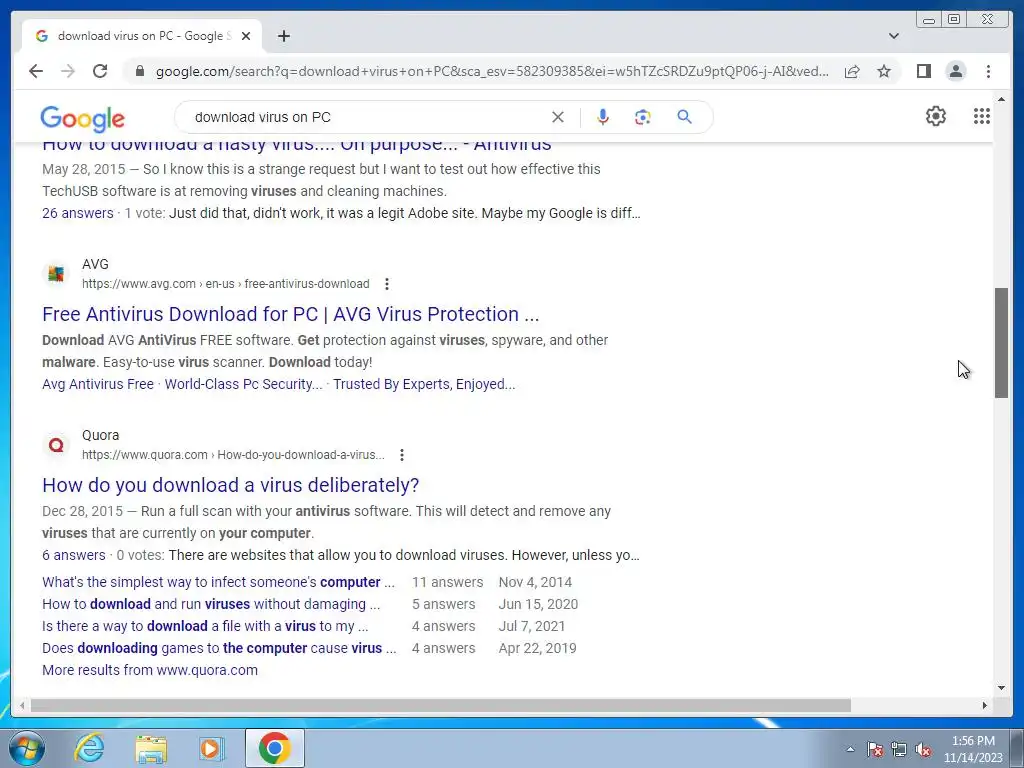This screenshot has height=768, width=1024.
Task: Search by image with Google Lens
Action: pos(643,117)
